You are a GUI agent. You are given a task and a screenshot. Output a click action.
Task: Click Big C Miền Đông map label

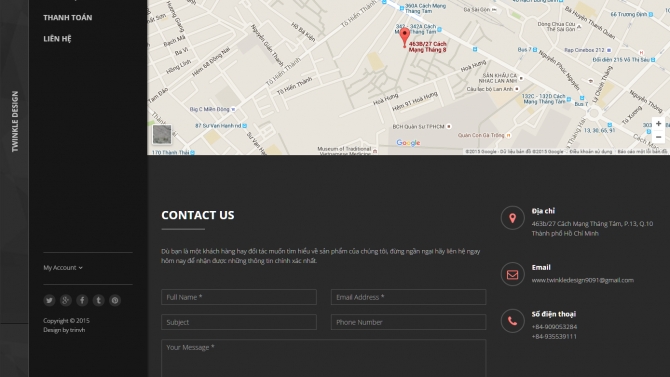coord(210,109)
